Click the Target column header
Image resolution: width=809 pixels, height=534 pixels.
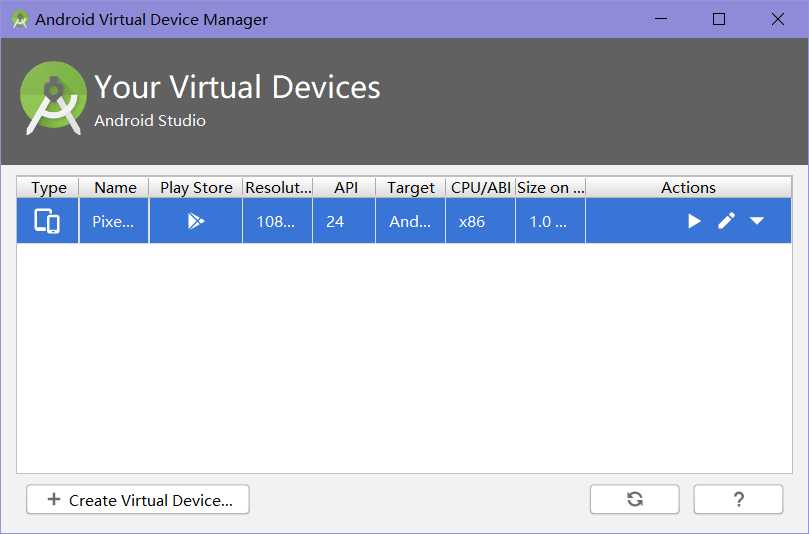tap(411, 187)
